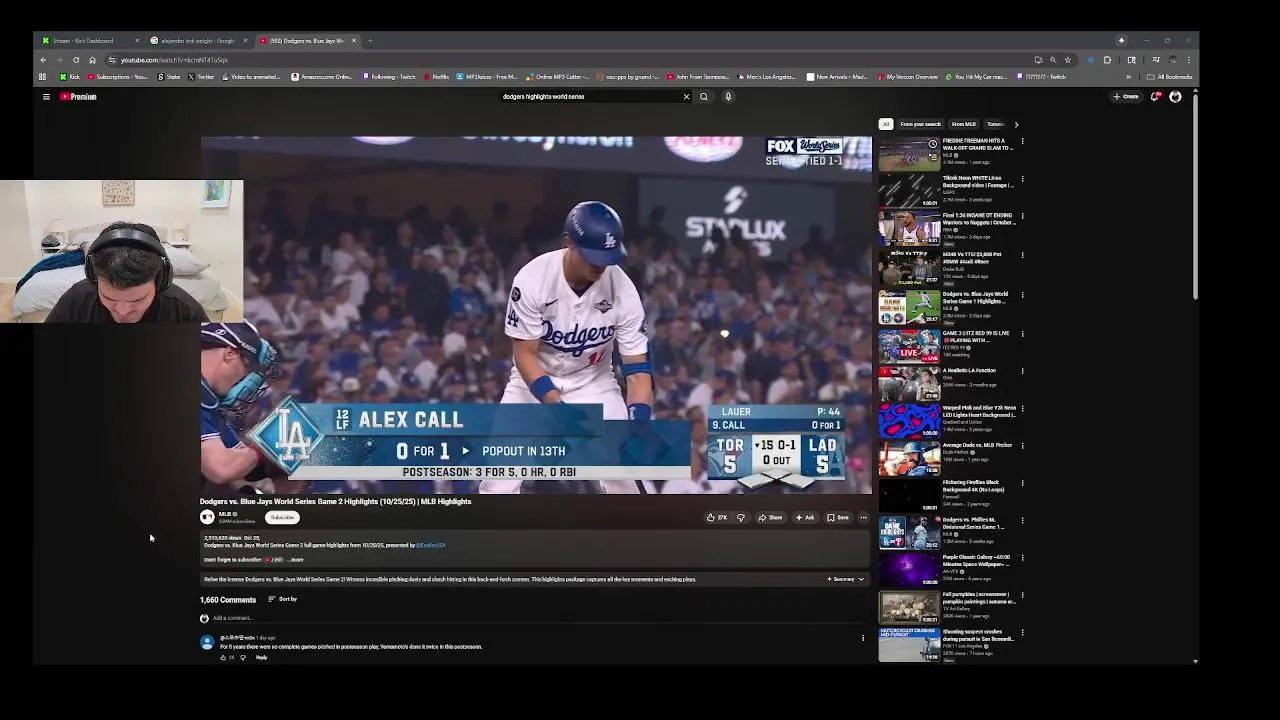Open the YouTube notifications bell

coord(1155,97)
